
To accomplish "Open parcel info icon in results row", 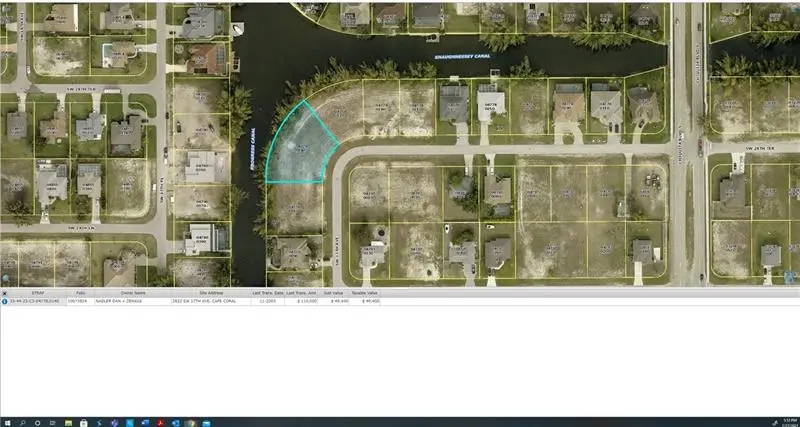I will pyautogui.click(x=5, y=301).
